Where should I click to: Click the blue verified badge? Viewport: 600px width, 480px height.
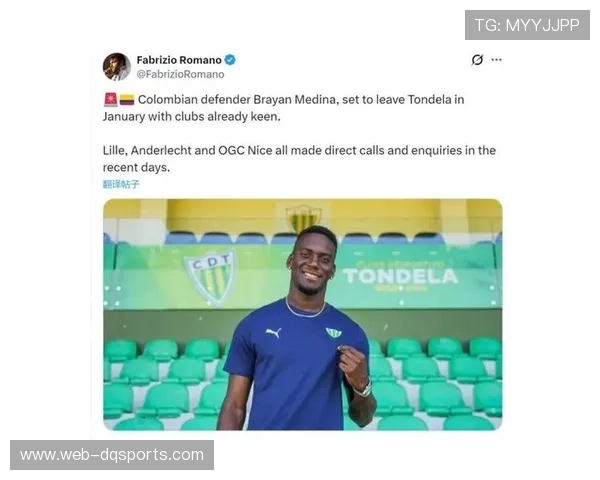coord(230,60)
